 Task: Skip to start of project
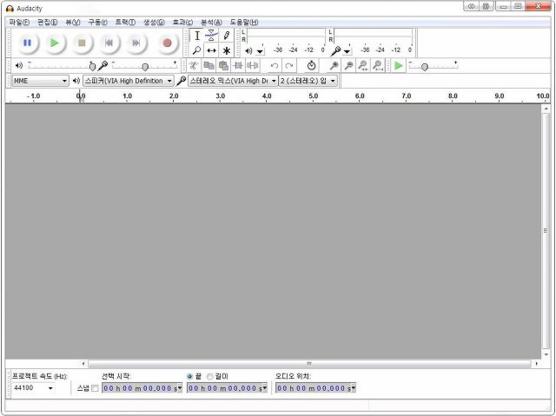[x=109, y=43]
